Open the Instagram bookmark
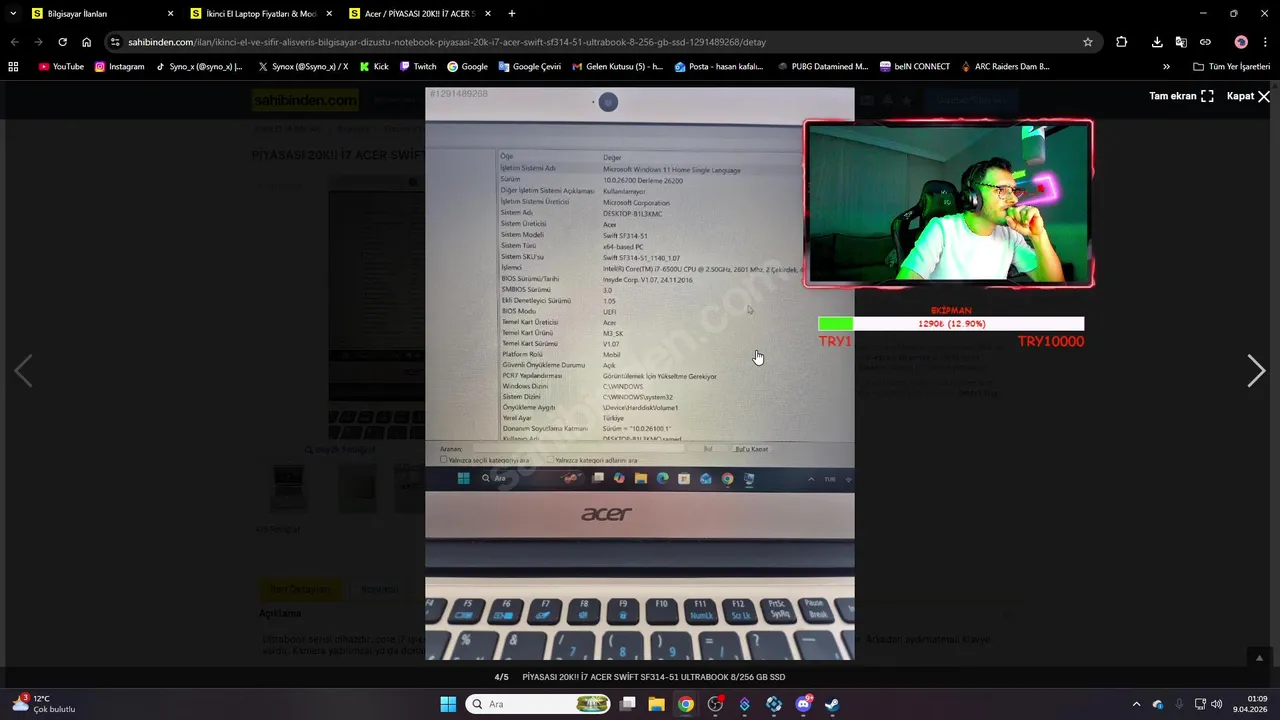 [120, 66]
